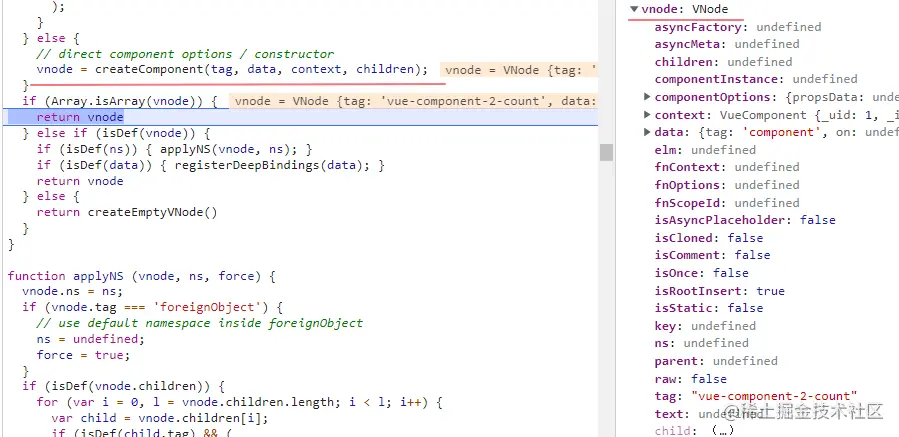The image size is (899, 437).
Task: Select the fnScopeId: undefined property
Action: (727, 203)
